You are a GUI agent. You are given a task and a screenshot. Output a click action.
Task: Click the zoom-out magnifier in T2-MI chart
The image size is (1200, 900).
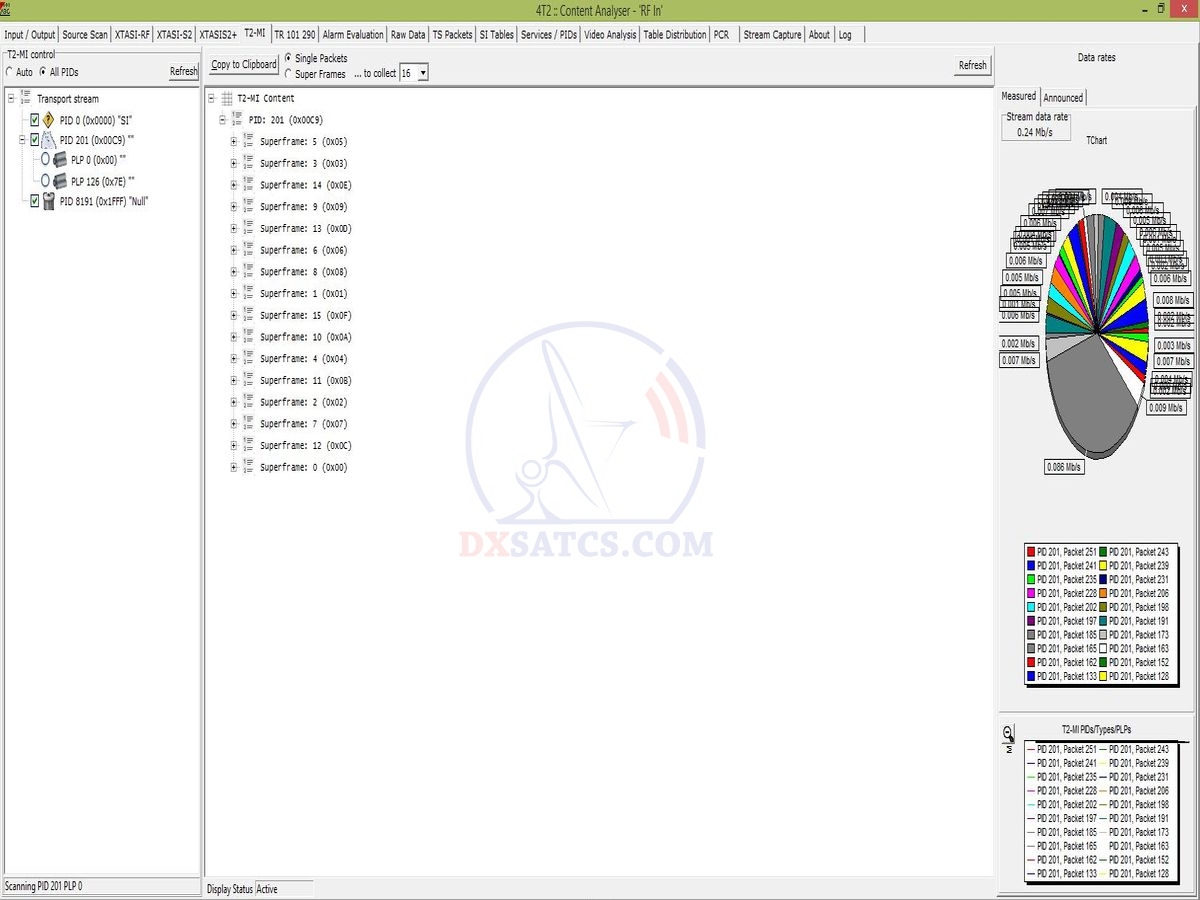1008,732
